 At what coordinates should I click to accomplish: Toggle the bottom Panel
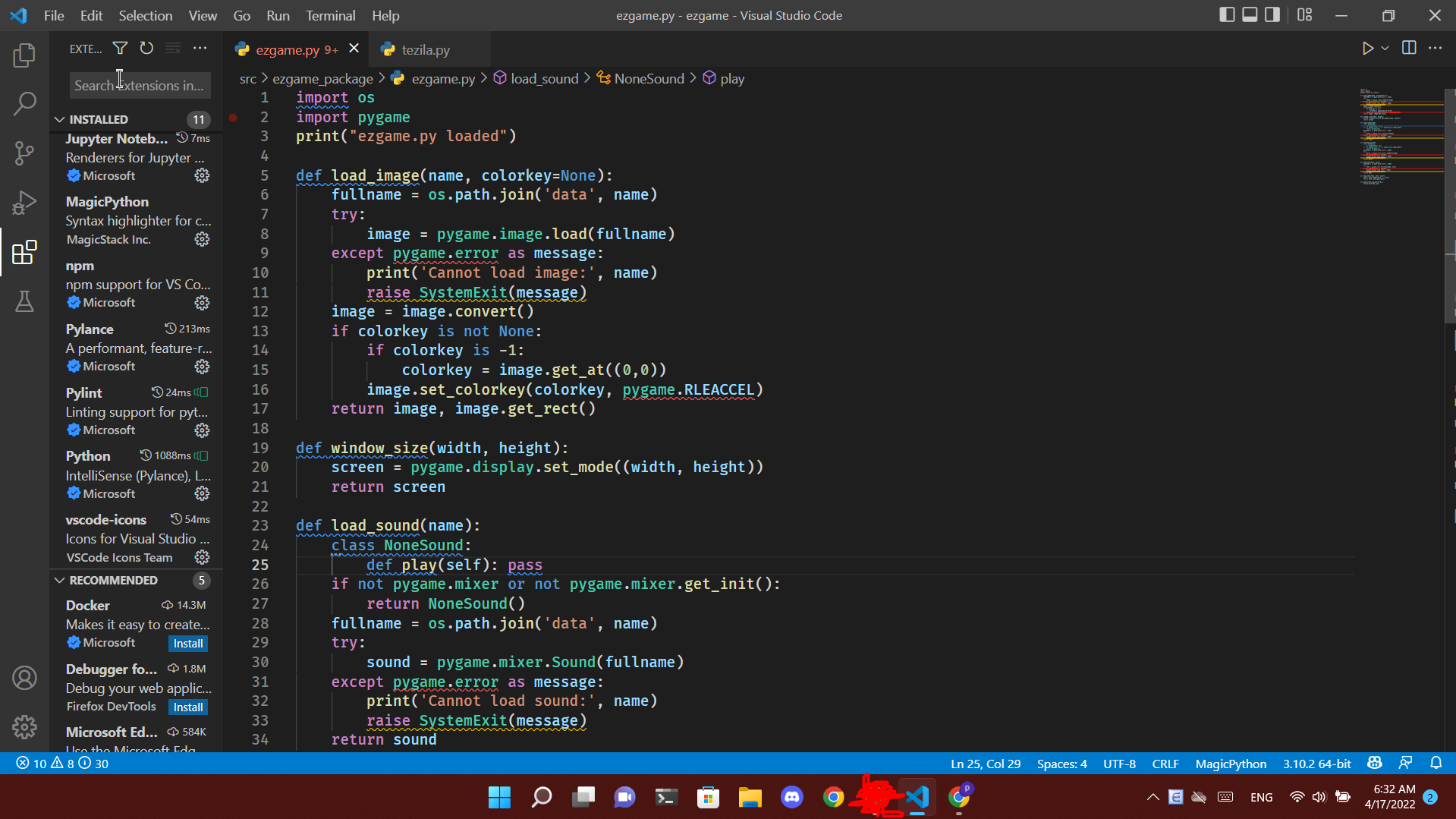tap(1250, 15)
